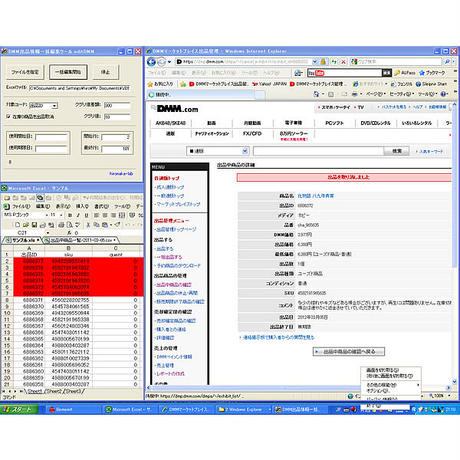Image resolution: width=460 pixels, height=460 pixels.
Task: Open the マーケットプレイストップ sidebar link
Action: click(x=178, y=204)
